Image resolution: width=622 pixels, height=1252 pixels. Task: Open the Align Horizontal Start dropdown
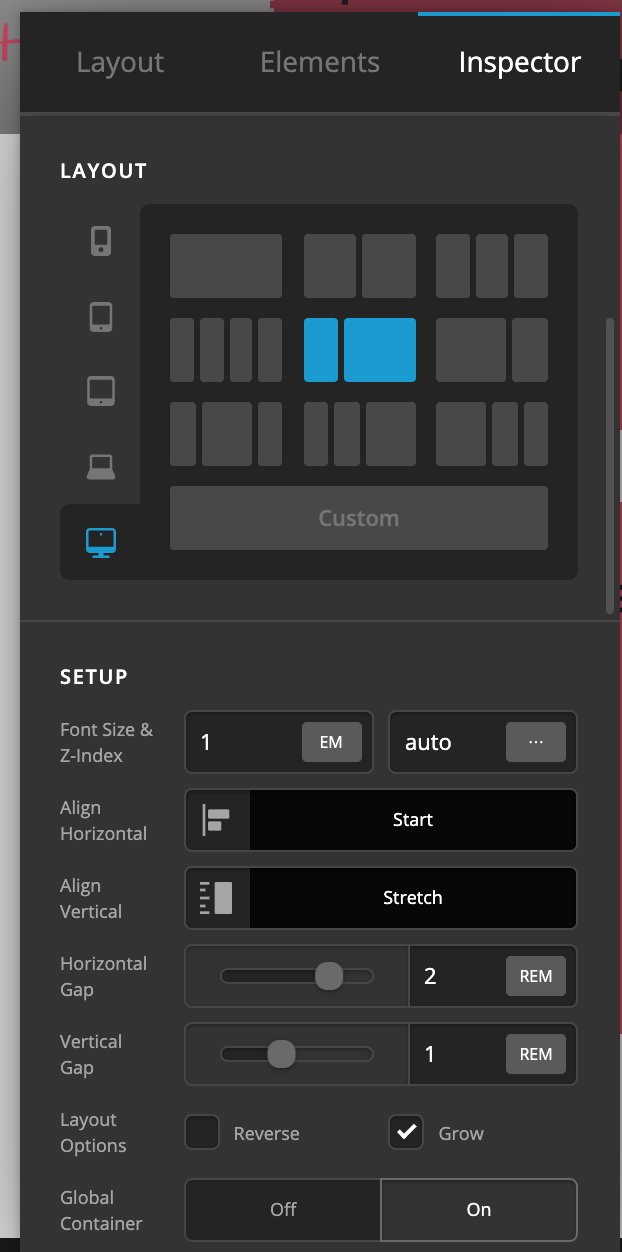click(412, 820)
